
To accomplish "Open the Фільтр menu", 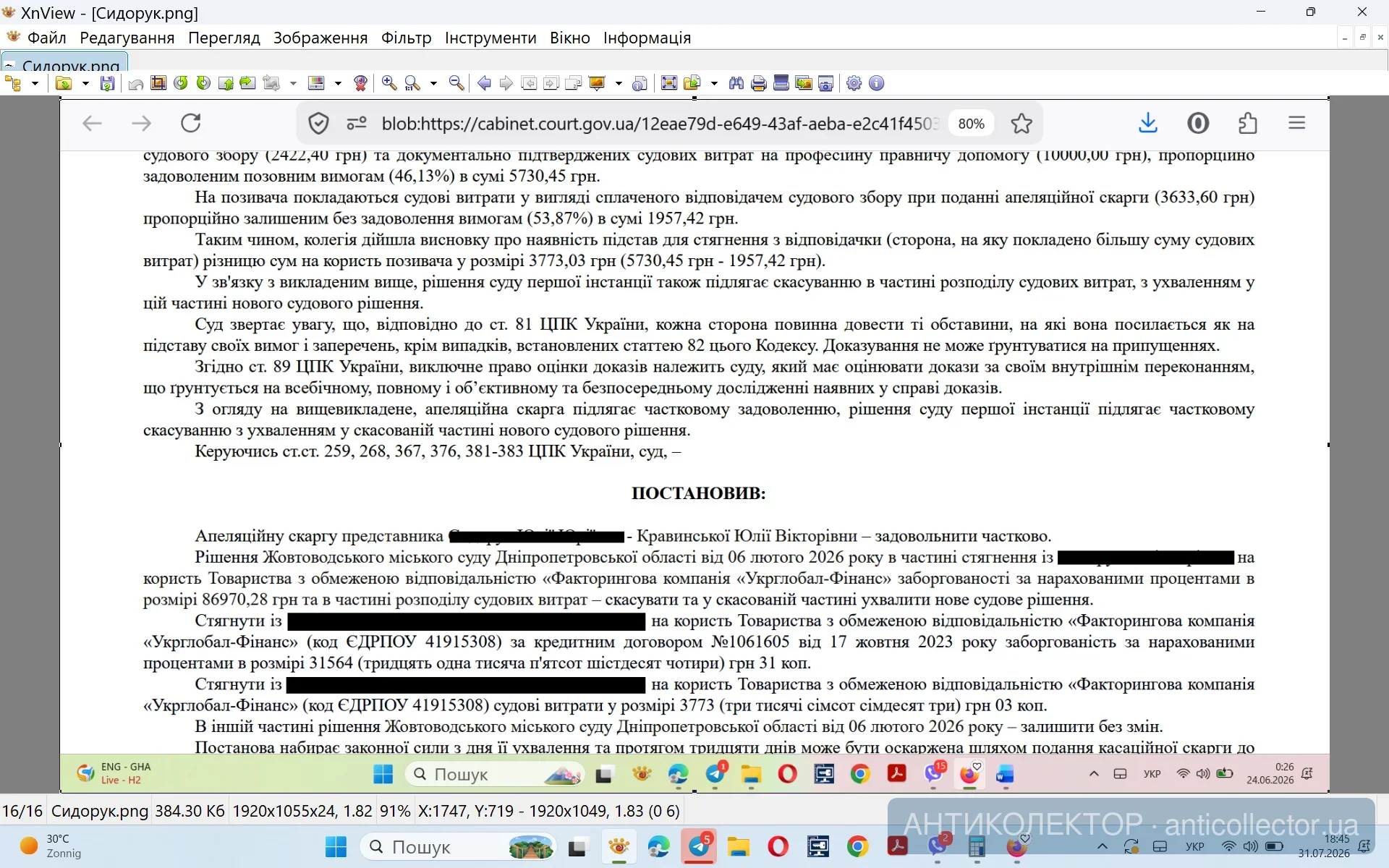I will [407, 38].
